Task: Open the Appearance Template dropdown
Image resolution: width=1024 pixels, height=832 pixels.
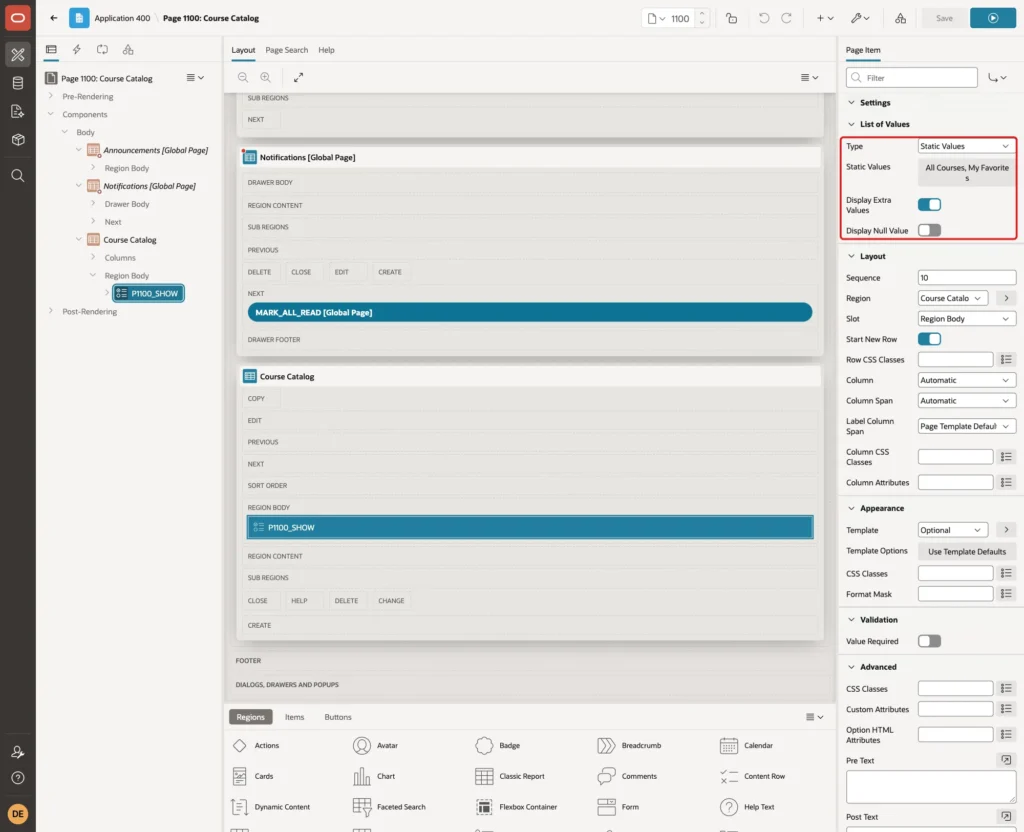Action: [952, 530]
